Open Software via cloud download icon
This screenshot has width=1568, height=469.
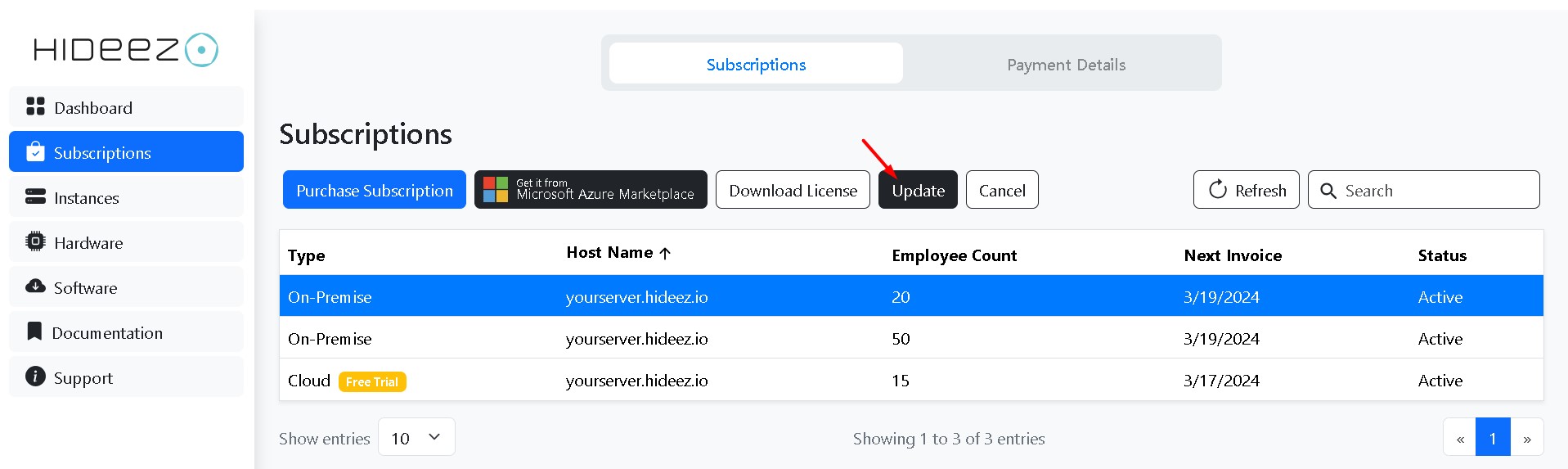click(35, 286)
